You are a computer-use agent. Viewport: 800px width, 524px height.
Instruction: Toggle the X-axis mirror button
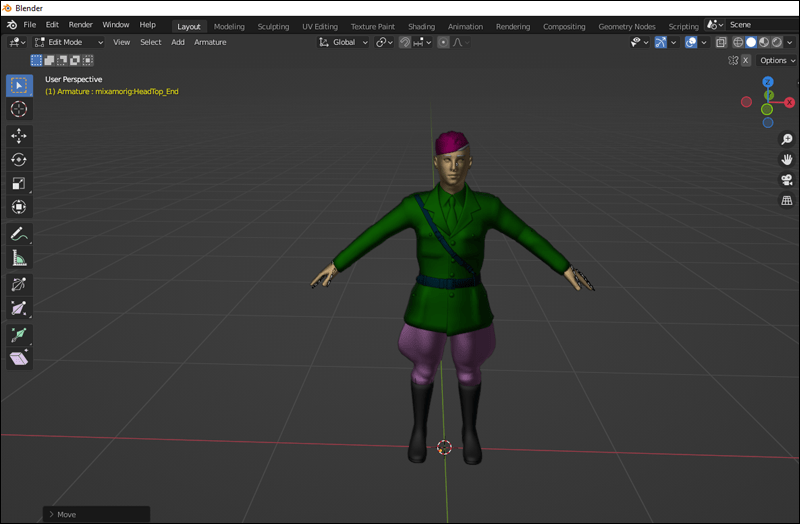pyautogui.click(x=745, y=60)
